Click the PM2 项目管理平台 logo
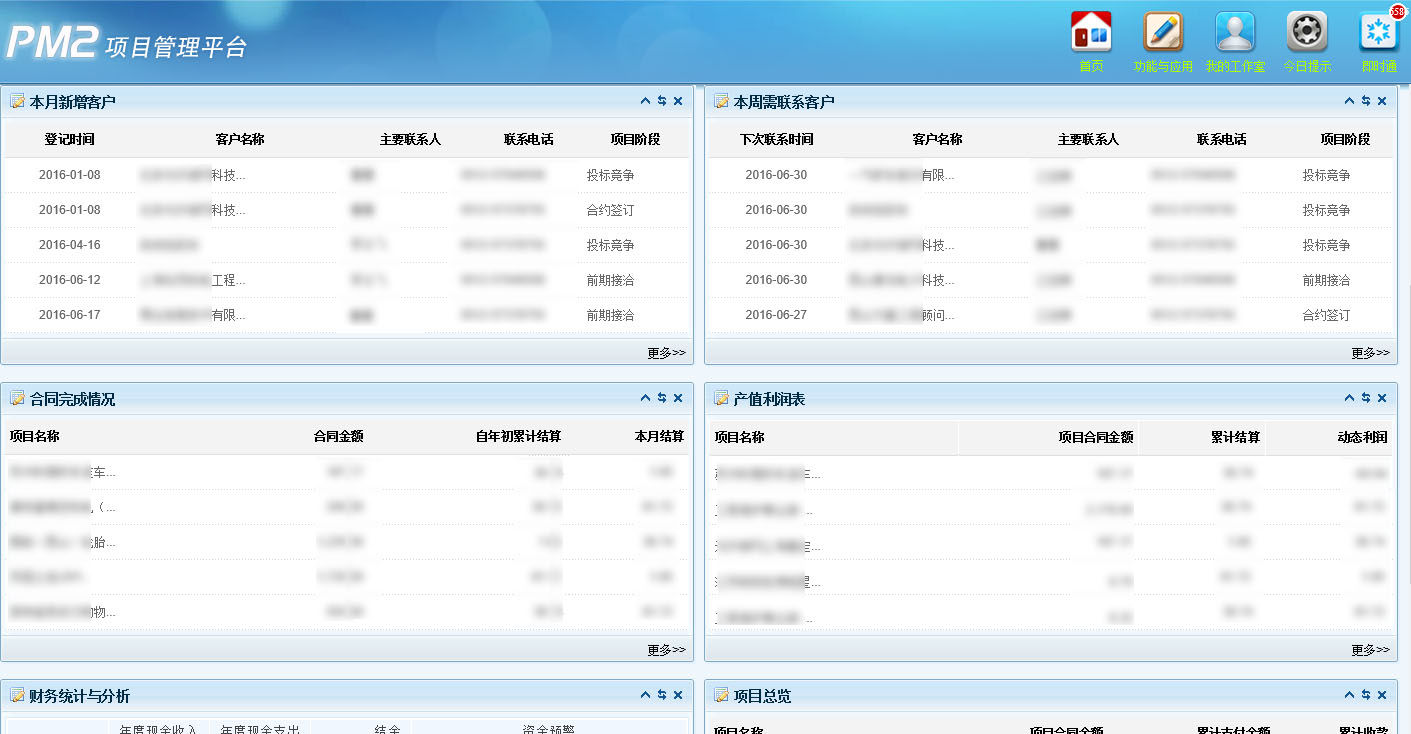 click(x=126, y=43)
